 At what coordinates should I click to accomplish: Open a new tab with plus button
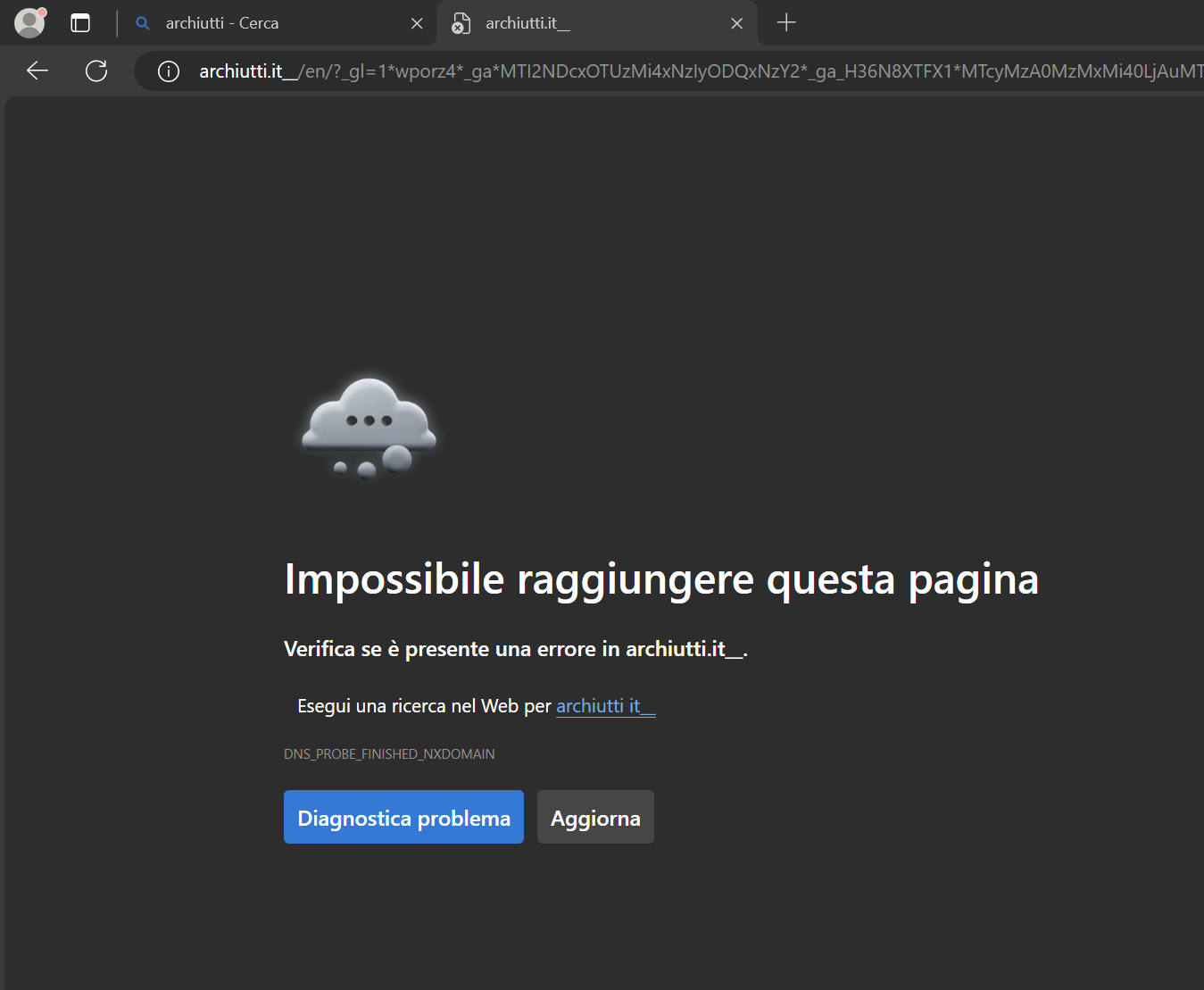(786, 22)
